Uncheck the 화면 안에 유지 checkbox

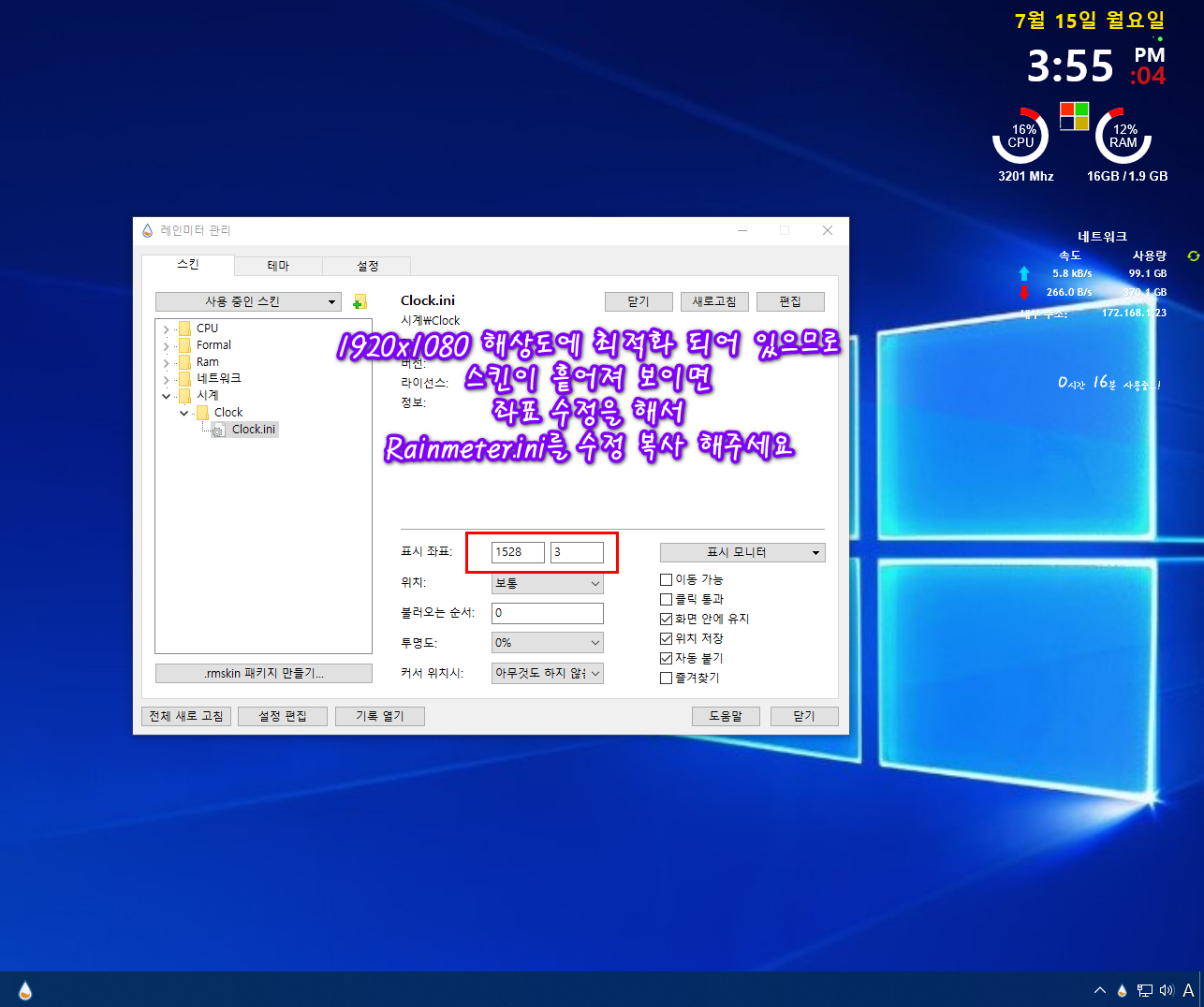pos(666,620)
